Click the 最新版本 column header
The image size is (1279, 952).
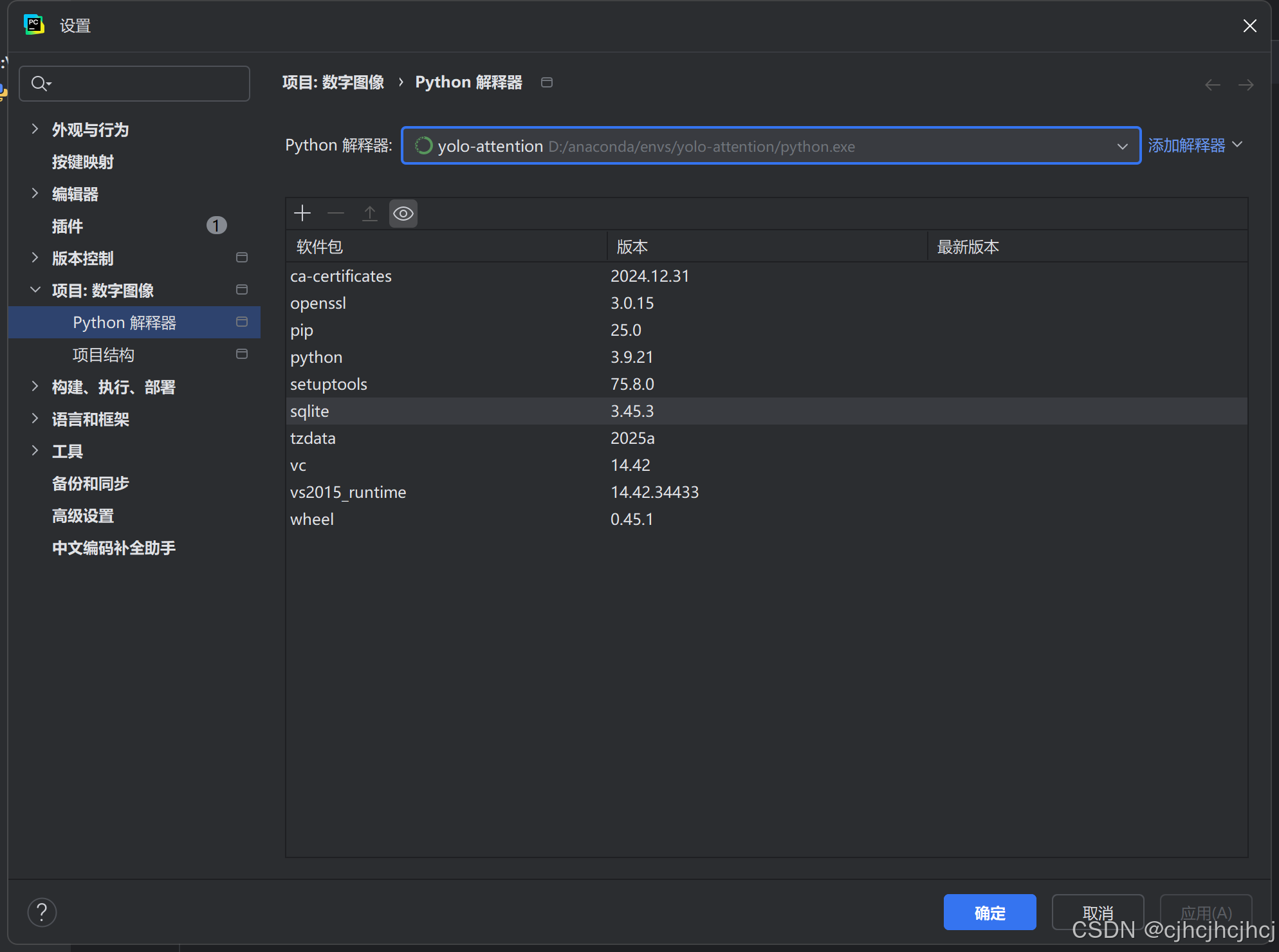1087,247
